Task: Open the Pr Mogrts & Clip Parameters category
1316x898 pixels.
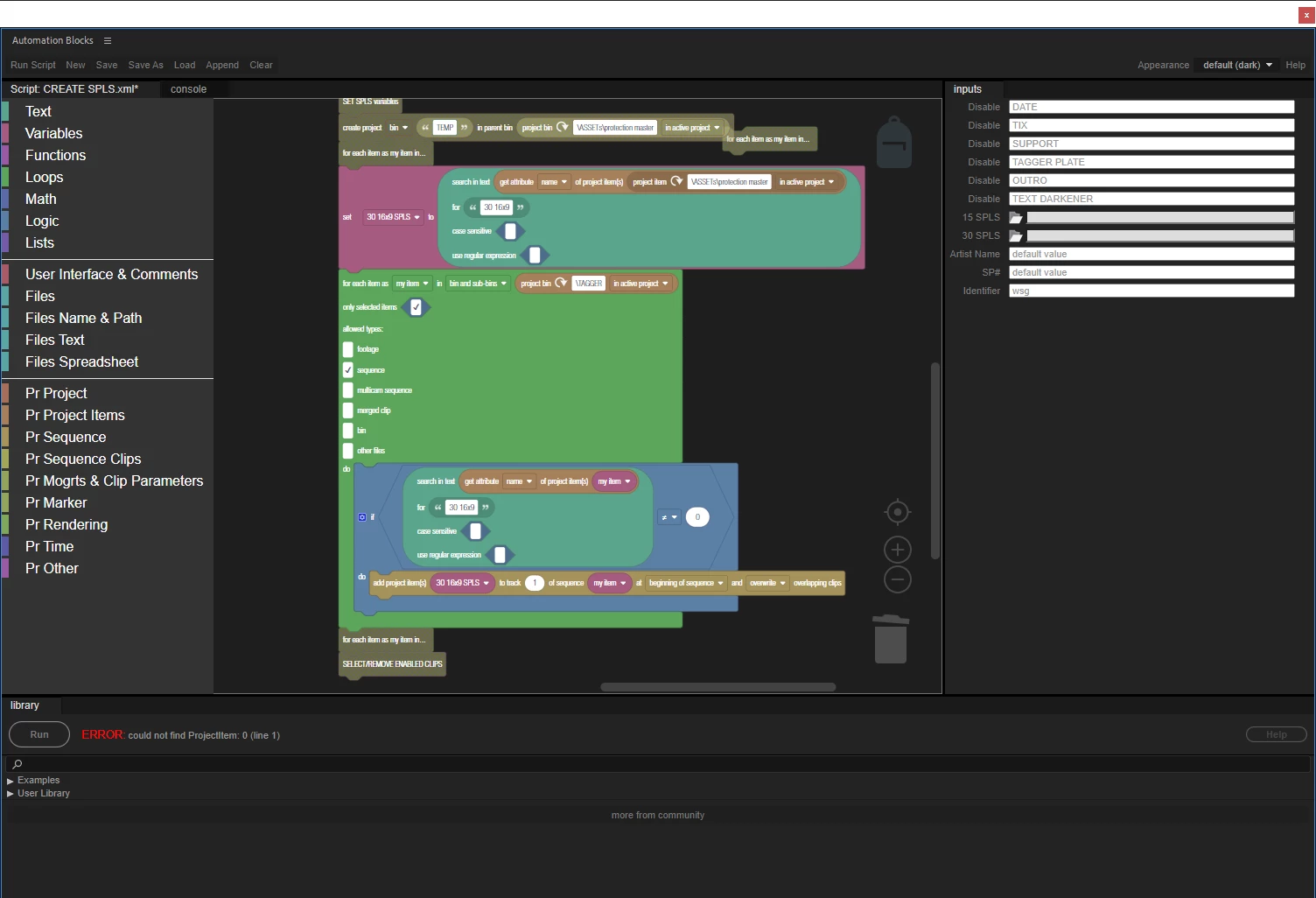Action: 114,481
